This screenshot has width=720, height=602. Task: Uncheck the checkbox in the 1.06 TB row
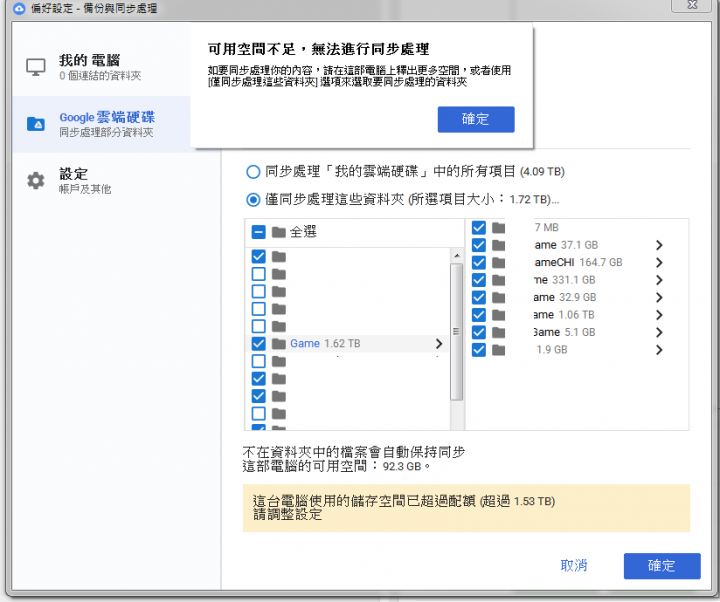(478, 315)
